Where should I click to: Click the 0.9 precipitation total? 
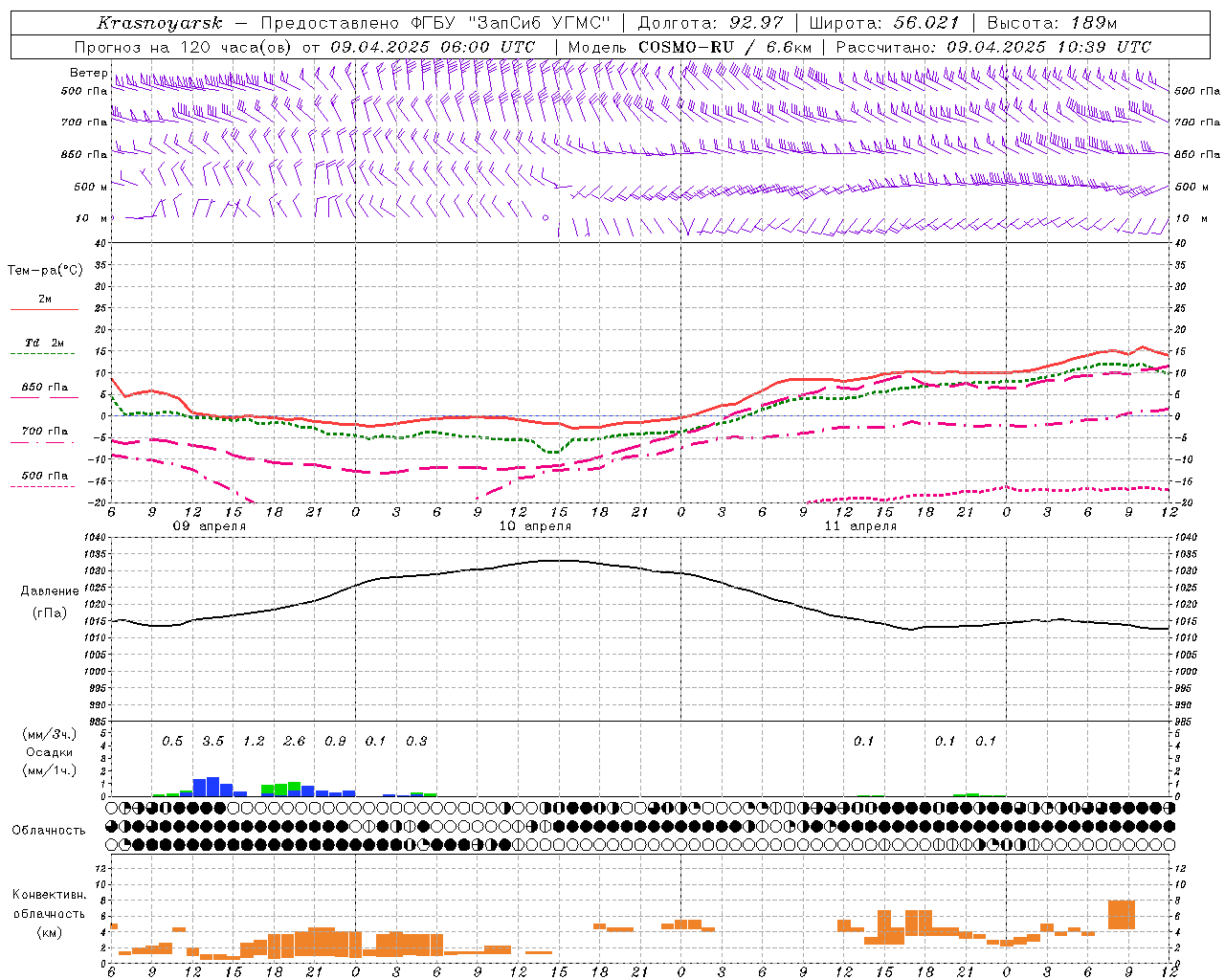point(335,741)
